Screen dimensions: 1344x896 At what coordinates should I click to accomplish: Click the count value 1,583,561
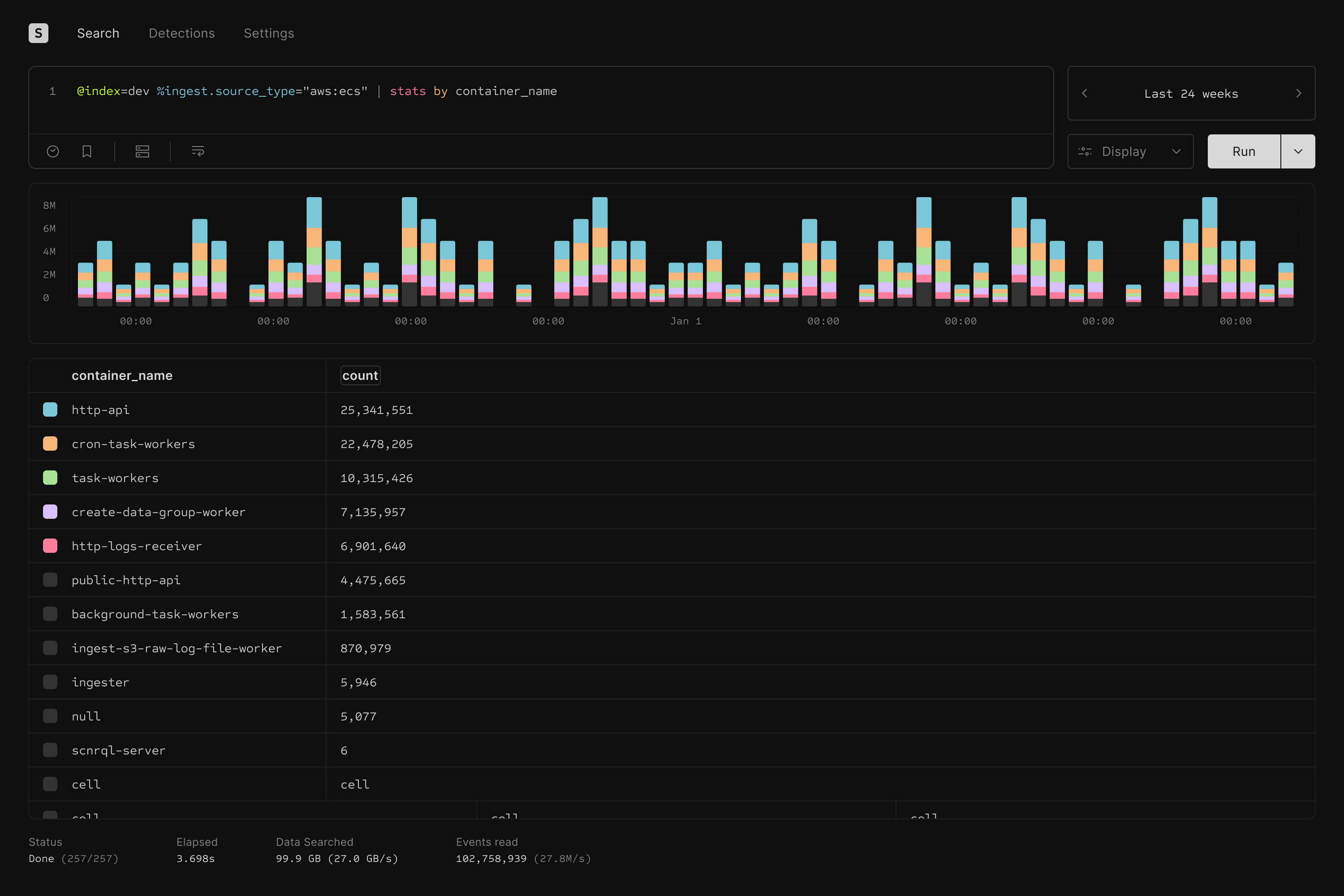pos(373,614)
